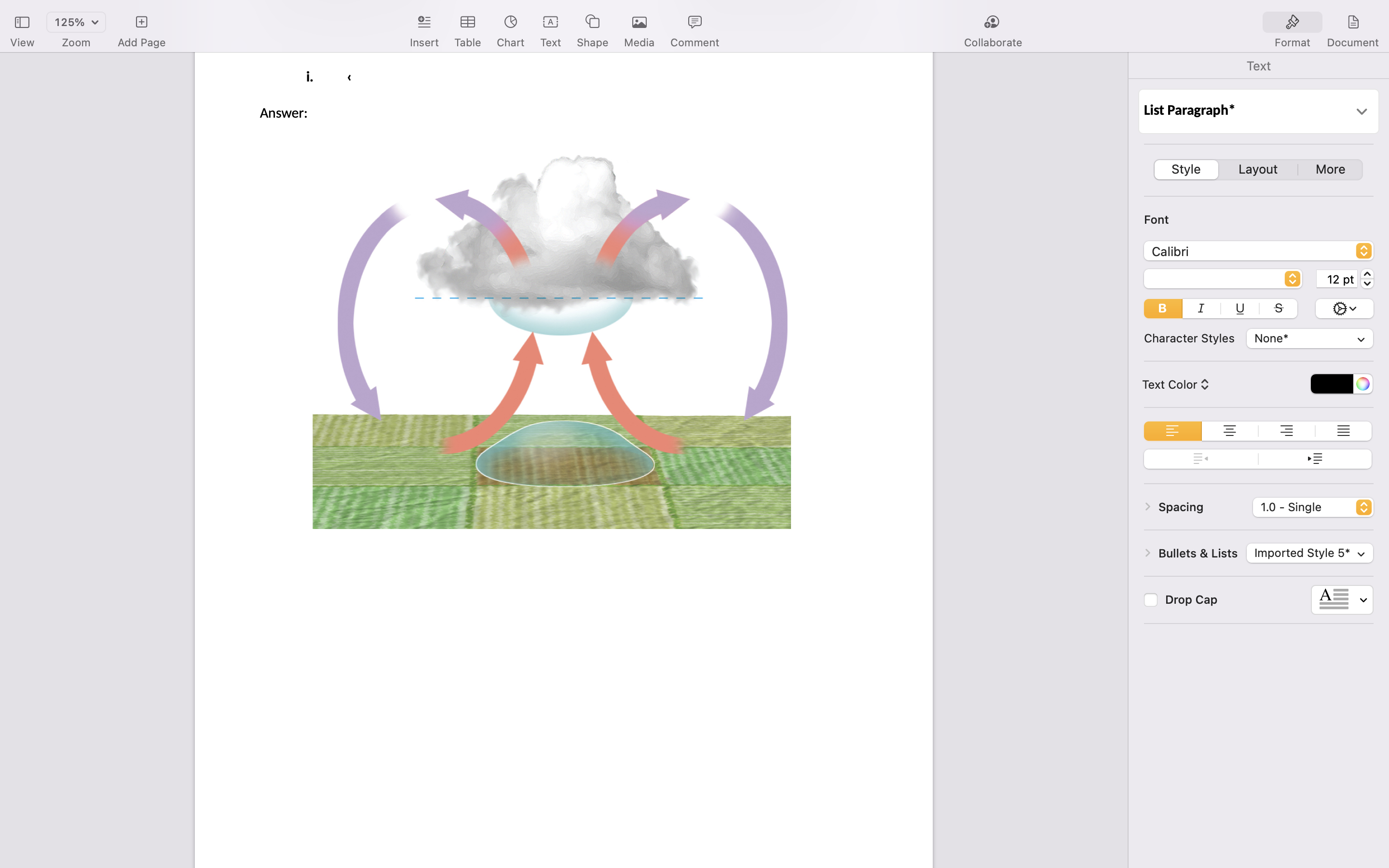This screenshot has width=1389, height=868.
Task: Increase font size with stepper
Action: 1367,274
